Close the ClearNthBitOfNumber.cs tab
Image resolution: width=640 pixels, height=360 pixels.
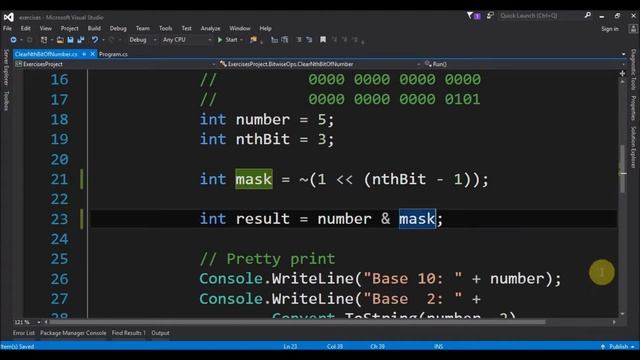click(93, 54)
